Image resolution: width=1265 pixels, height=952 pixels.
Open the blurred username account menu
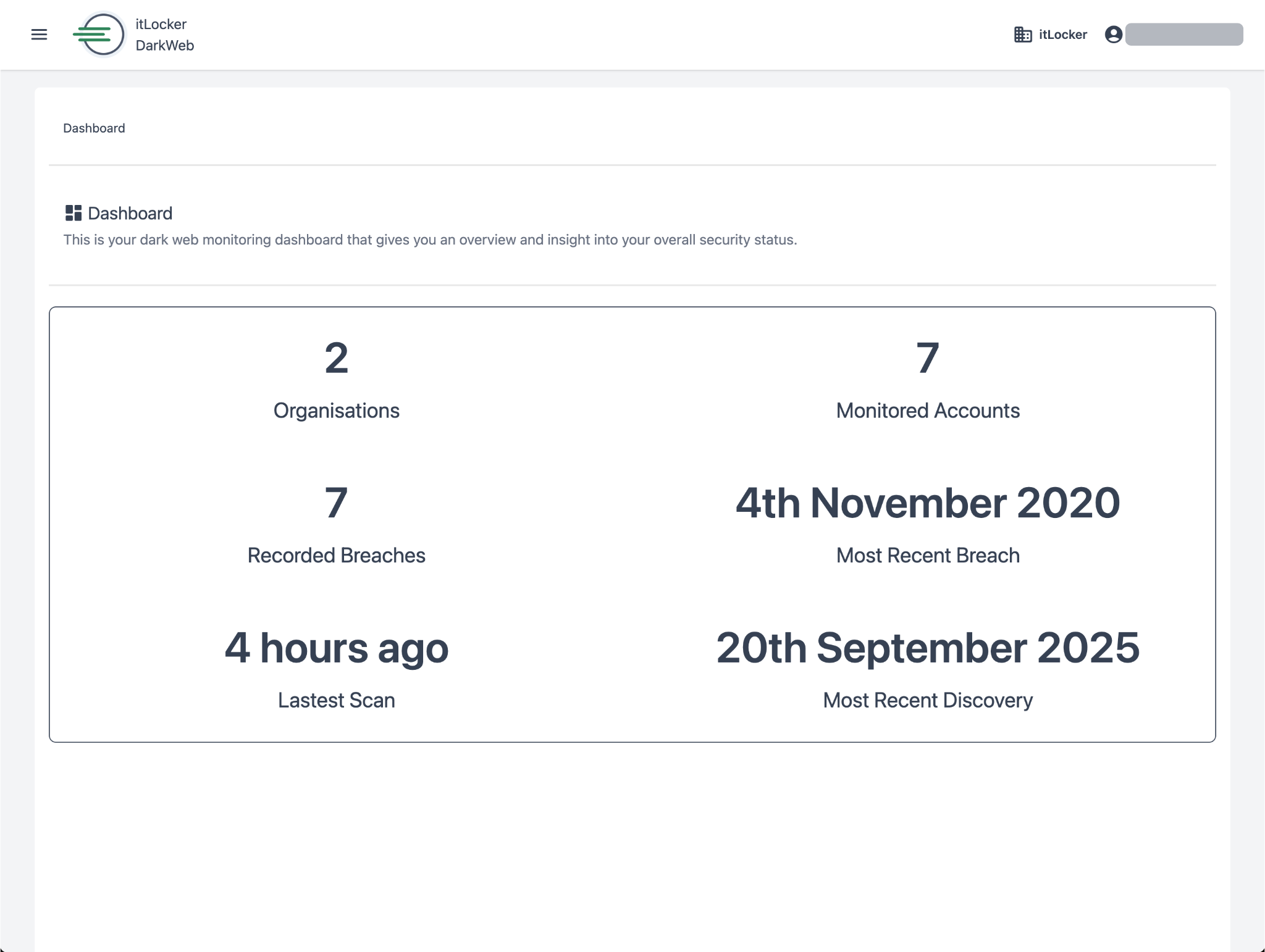1183,35
